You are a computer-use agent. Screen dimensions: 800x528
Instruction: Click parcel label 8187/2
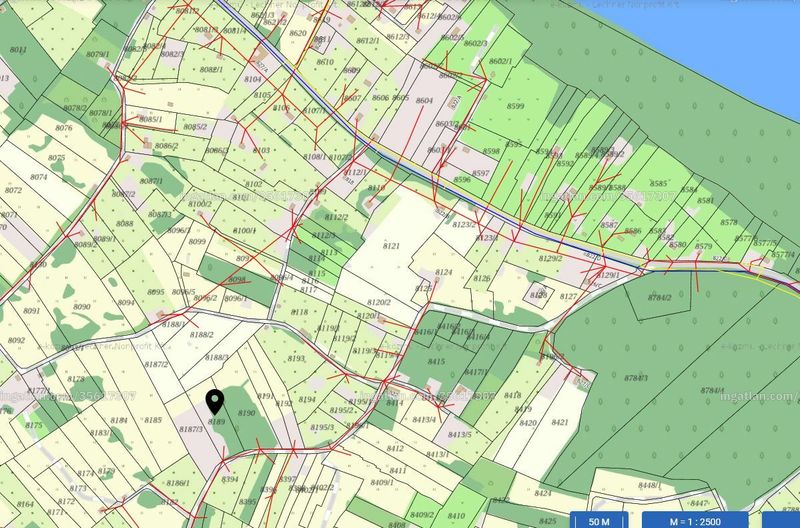156,365
